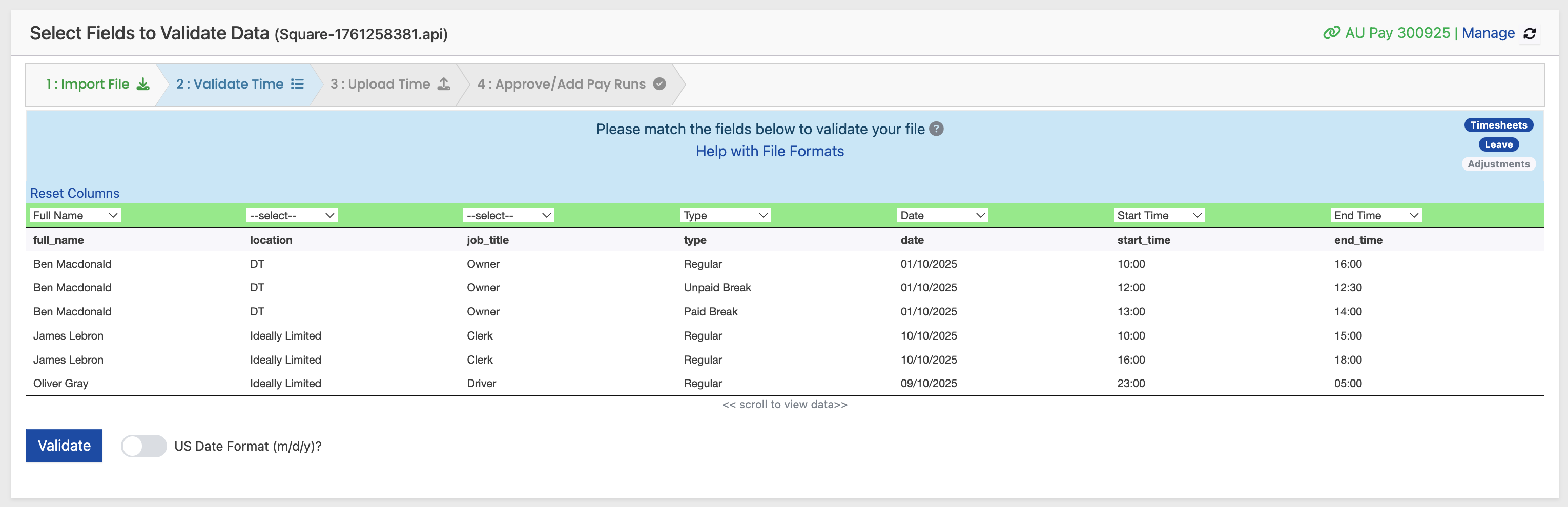The height and width of the screenshot is (507, 1568).
Task: Click the Import File download icon
Action: (x=143, y=84)
